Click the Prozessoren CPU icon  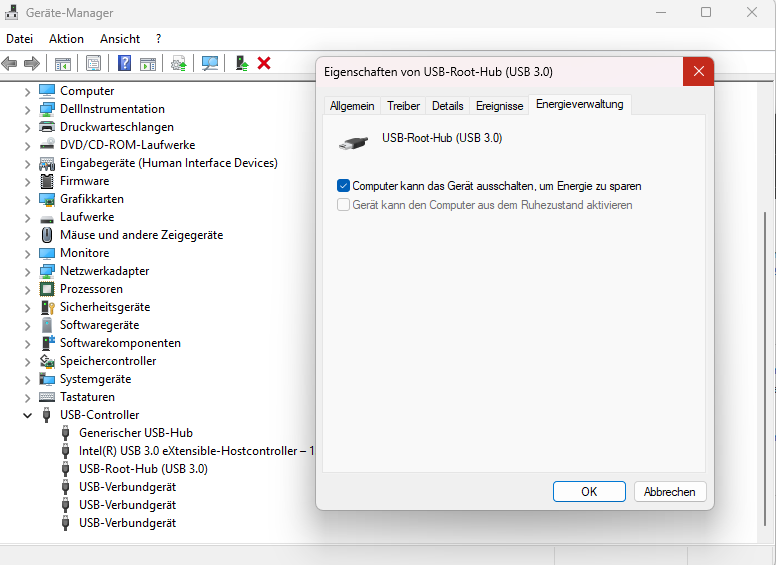click(x=47, y=289)
